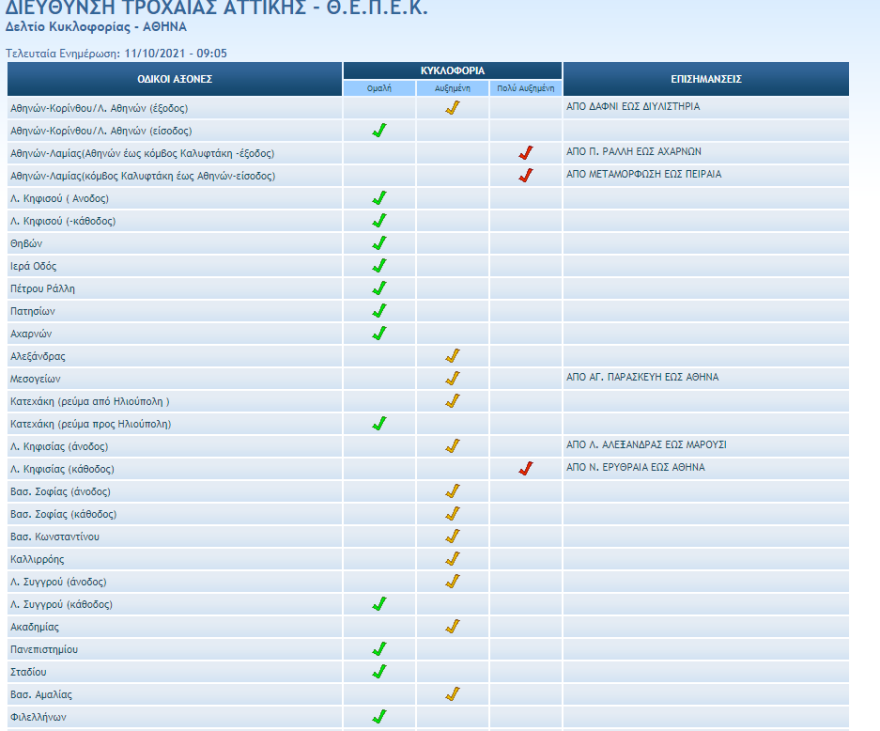Viewport: 880px width, 731px height.
Task: Select the Πολύ Αυξημένη sub-column header
Action: pyautogui.click(x=526, y=89)
